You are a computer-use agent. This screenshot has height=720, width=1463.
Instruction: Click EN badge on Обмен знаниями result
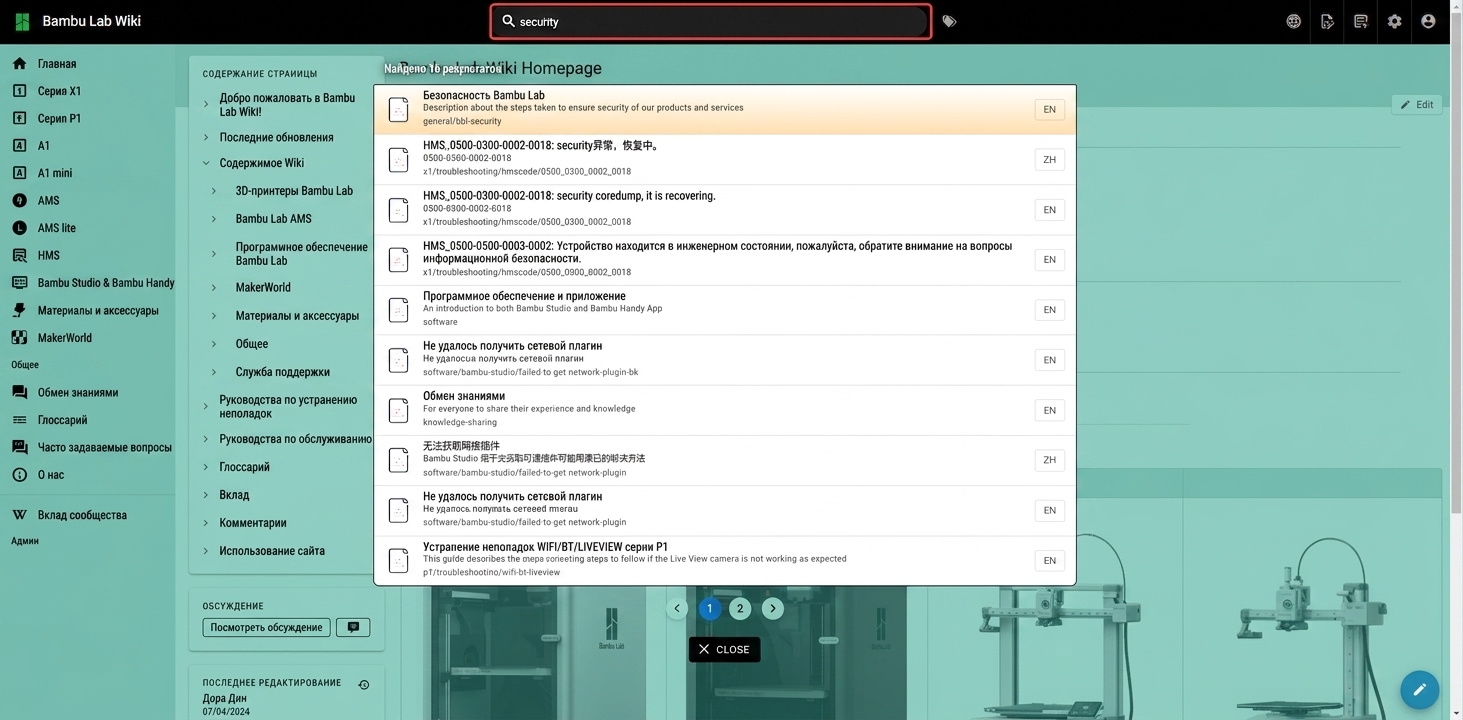[1049, 410]
